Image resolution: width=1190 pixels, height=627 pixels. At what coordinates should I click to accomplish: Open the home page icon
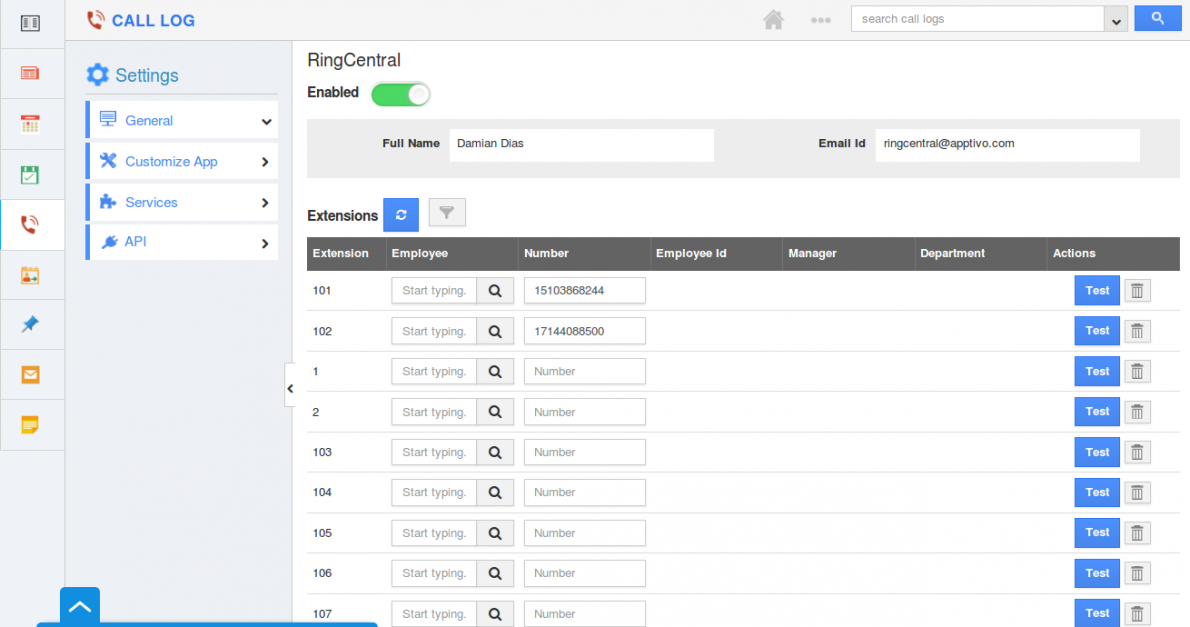tap(773, 20)
